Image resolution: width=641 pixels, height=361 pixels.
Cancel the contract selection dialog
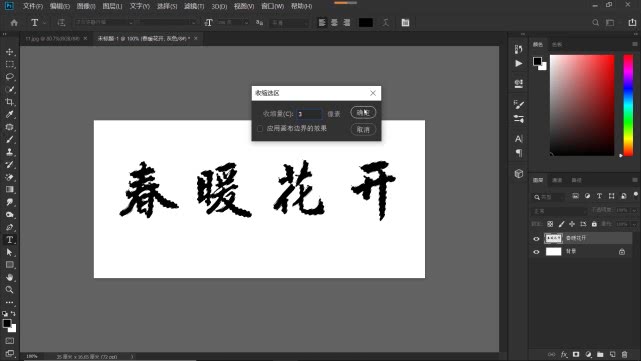click(363, 130)
